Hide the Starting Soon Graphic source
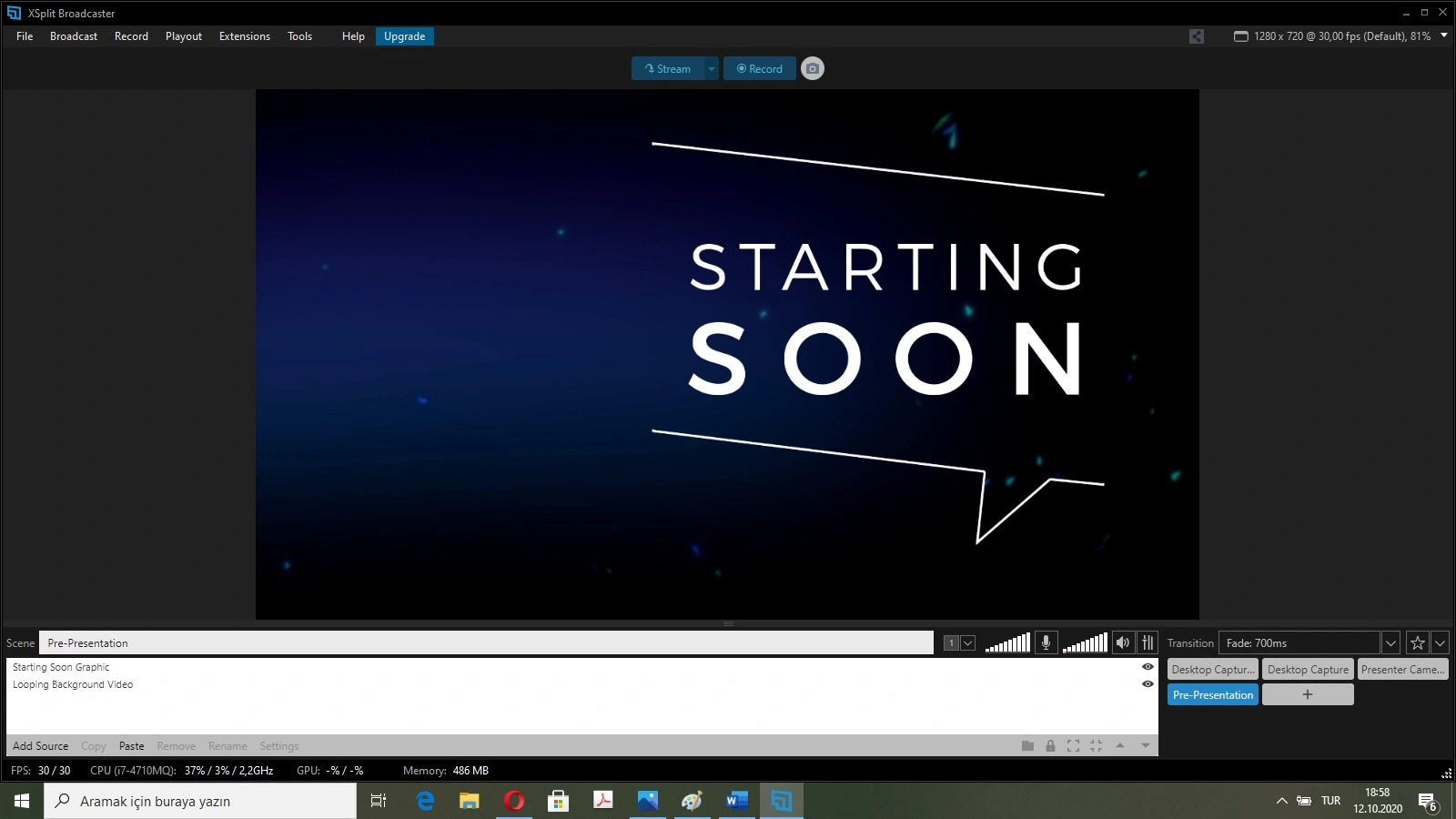The height and width of the screenshot is (819, 1456). tap(1148, 667)
